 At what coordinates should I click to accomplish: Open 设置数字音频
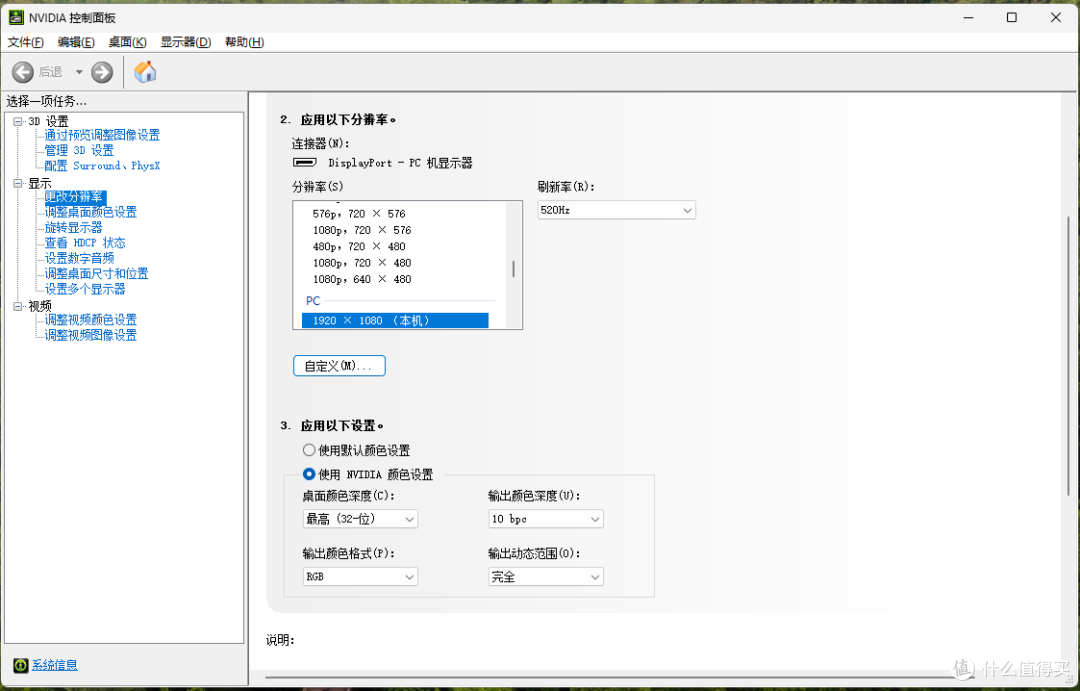tap(79, 258)
